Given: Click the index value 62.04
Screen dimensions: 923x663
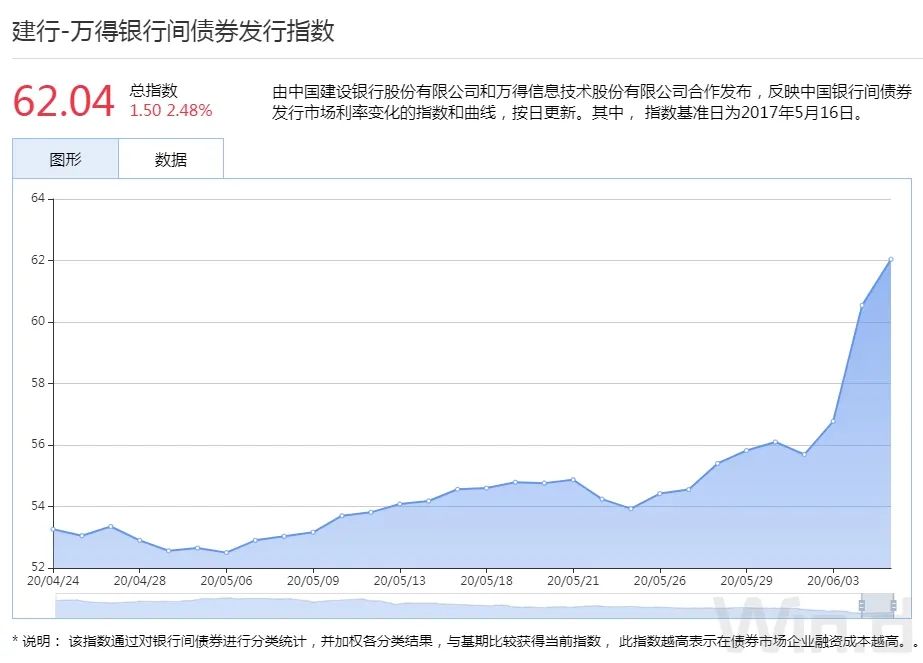Looking at the screenshot, I should [63, 101].
